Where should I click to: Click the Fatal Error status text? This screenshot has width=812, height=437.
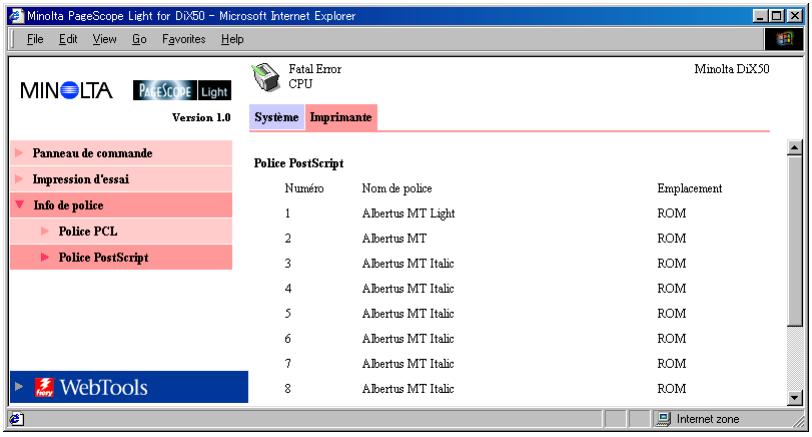click(315, 69)
